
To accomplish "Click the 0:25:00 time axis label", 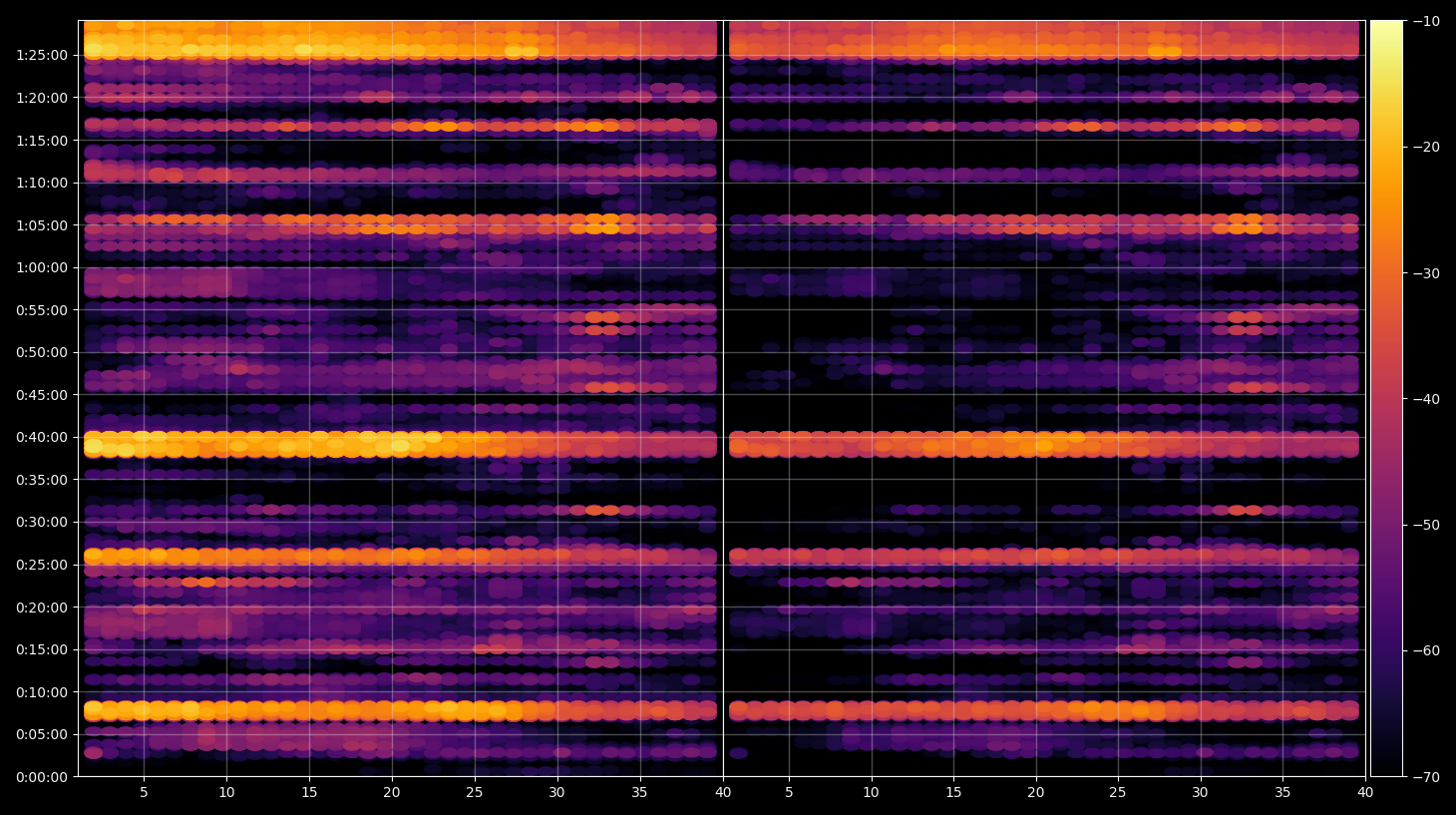I will pyautogui.click(x=42, y=565).
